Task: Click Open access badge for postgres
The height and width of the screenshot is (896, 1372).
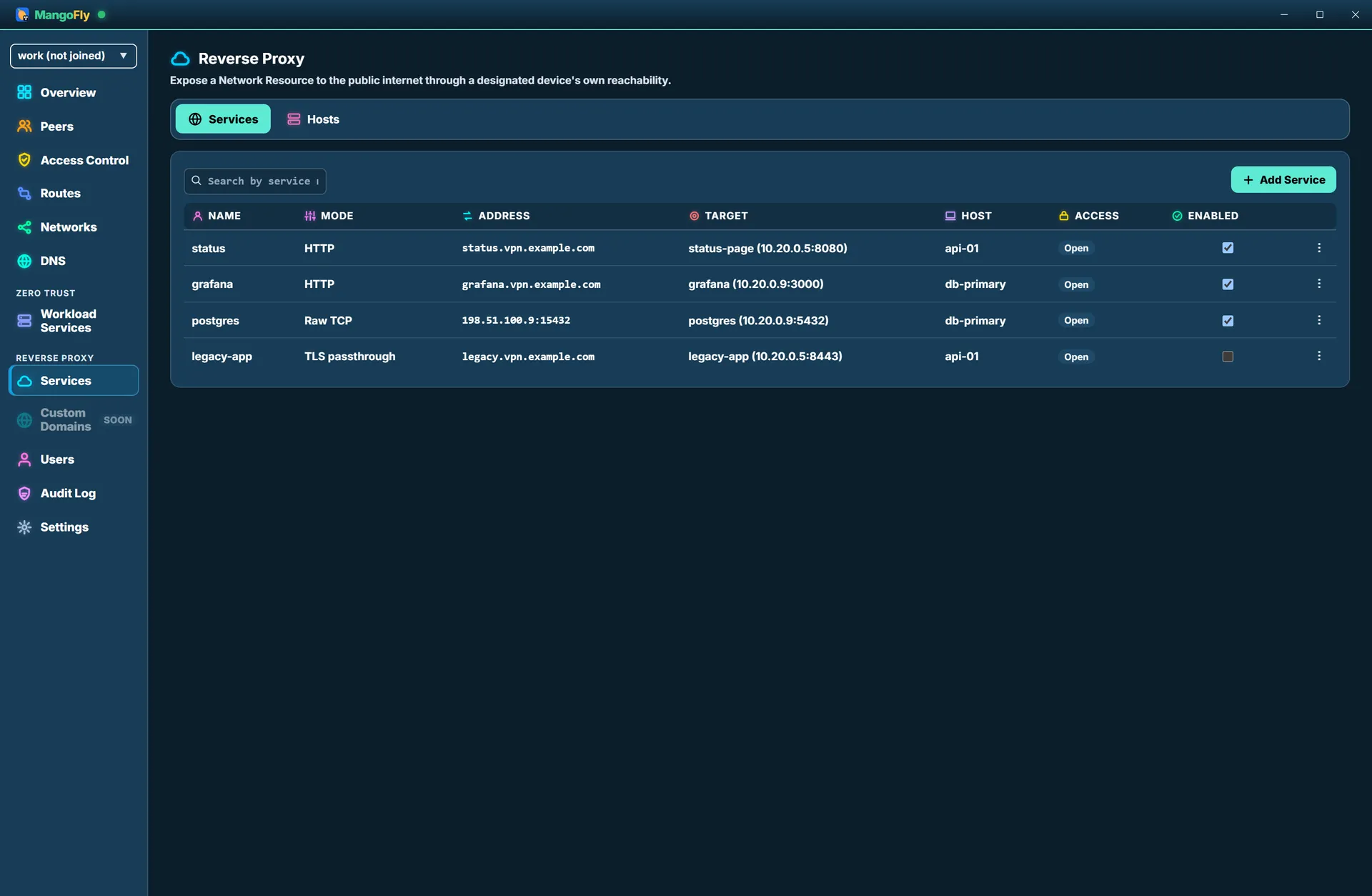Action: (x=1076, y=320)
